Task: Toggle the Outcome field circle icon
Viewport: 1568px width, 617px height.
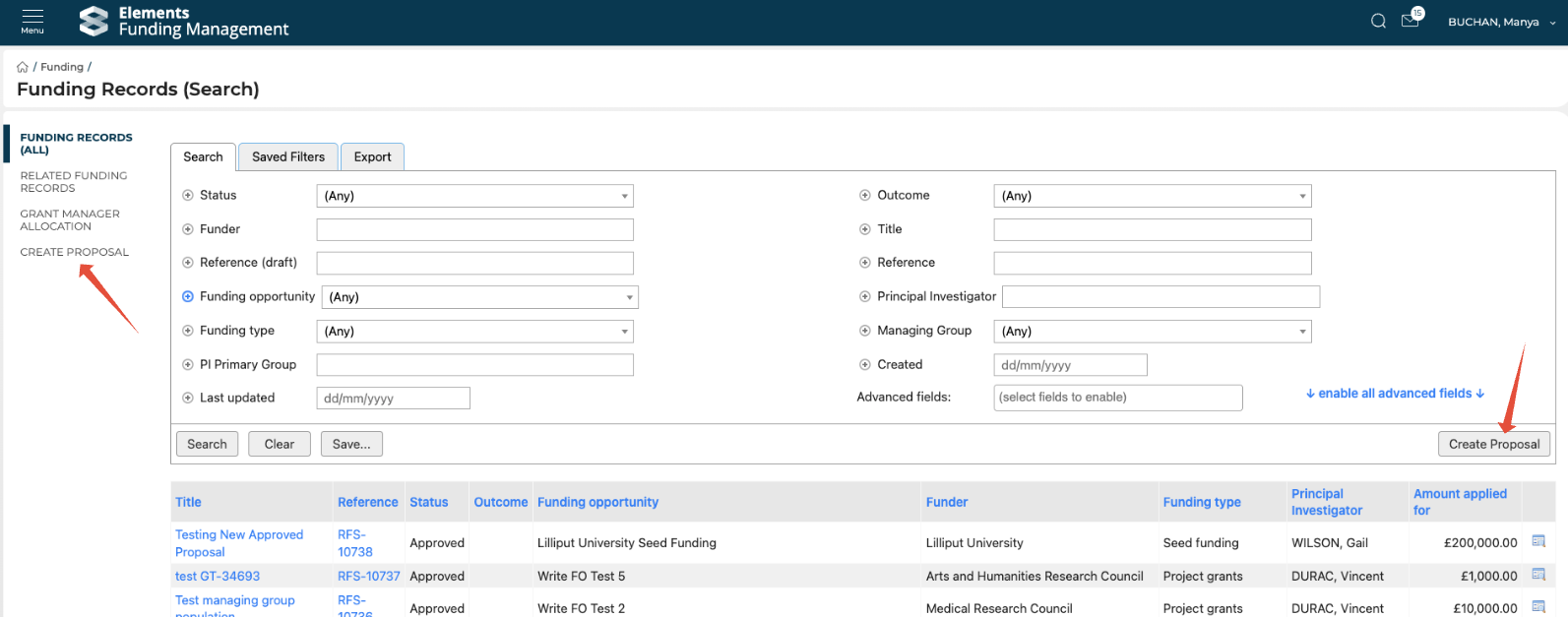Action: coord(865,195)
